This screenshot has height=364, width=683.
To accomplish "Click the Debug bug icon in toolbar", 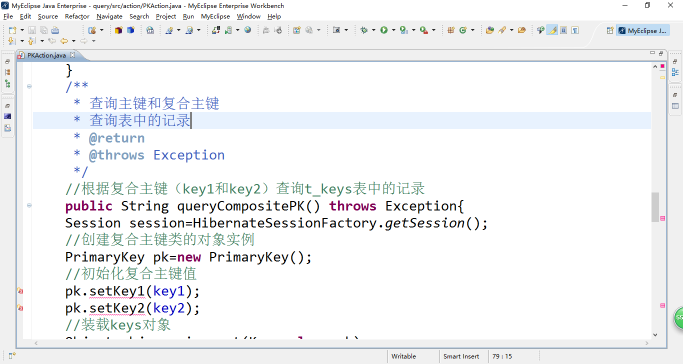I will pyautogui.click(x=364, y=30).
